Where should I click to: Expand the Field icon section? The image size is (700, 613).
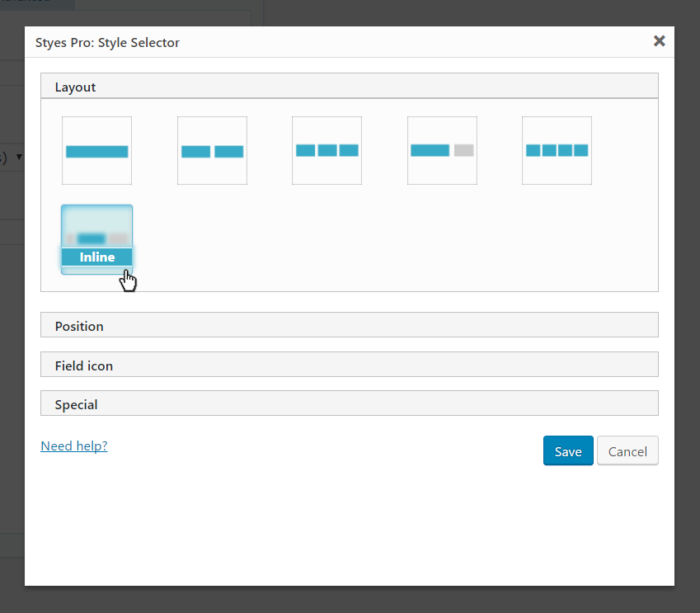click(x=349, y=364)
